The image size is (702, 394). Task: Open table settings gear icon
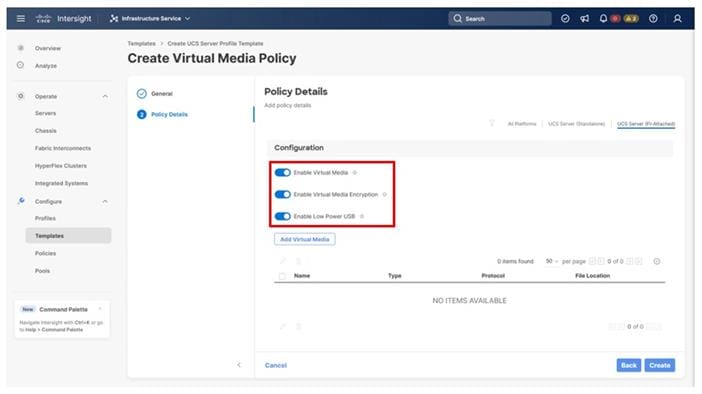[x=656, y=261]
